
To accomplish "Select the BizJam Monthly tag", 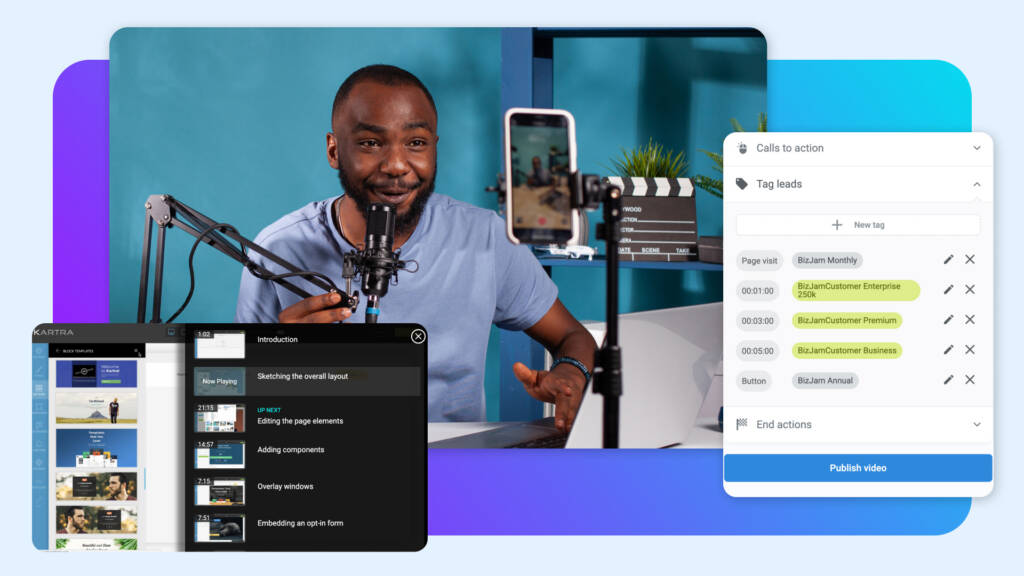I will [827, 260].
